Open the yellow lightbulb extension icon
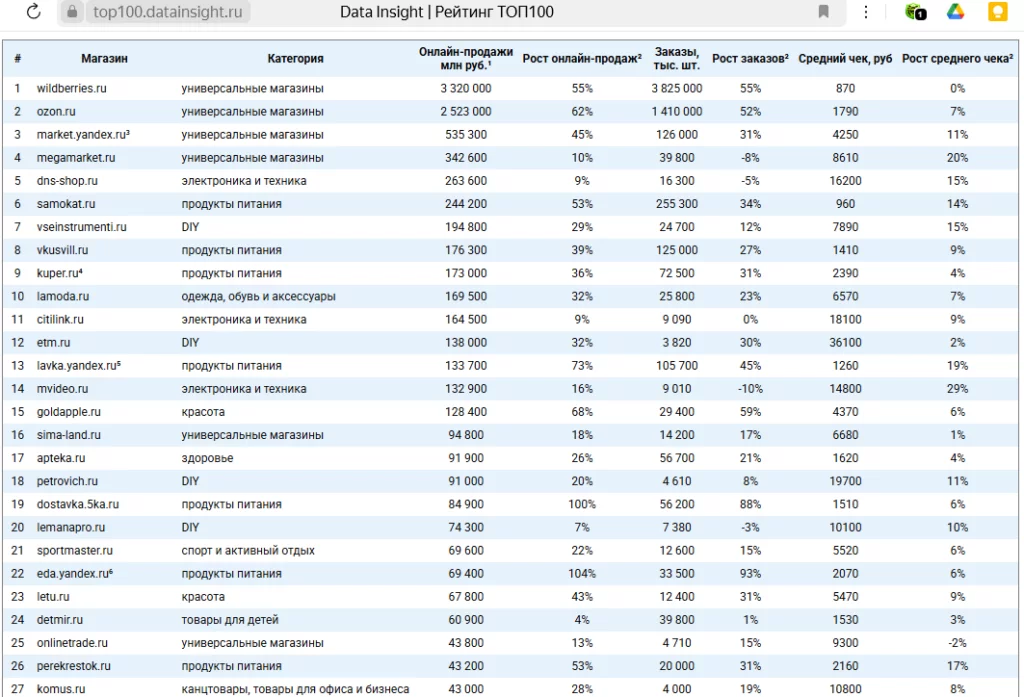This screenshot has width=1024, height=697. click(x=997, y=12)
